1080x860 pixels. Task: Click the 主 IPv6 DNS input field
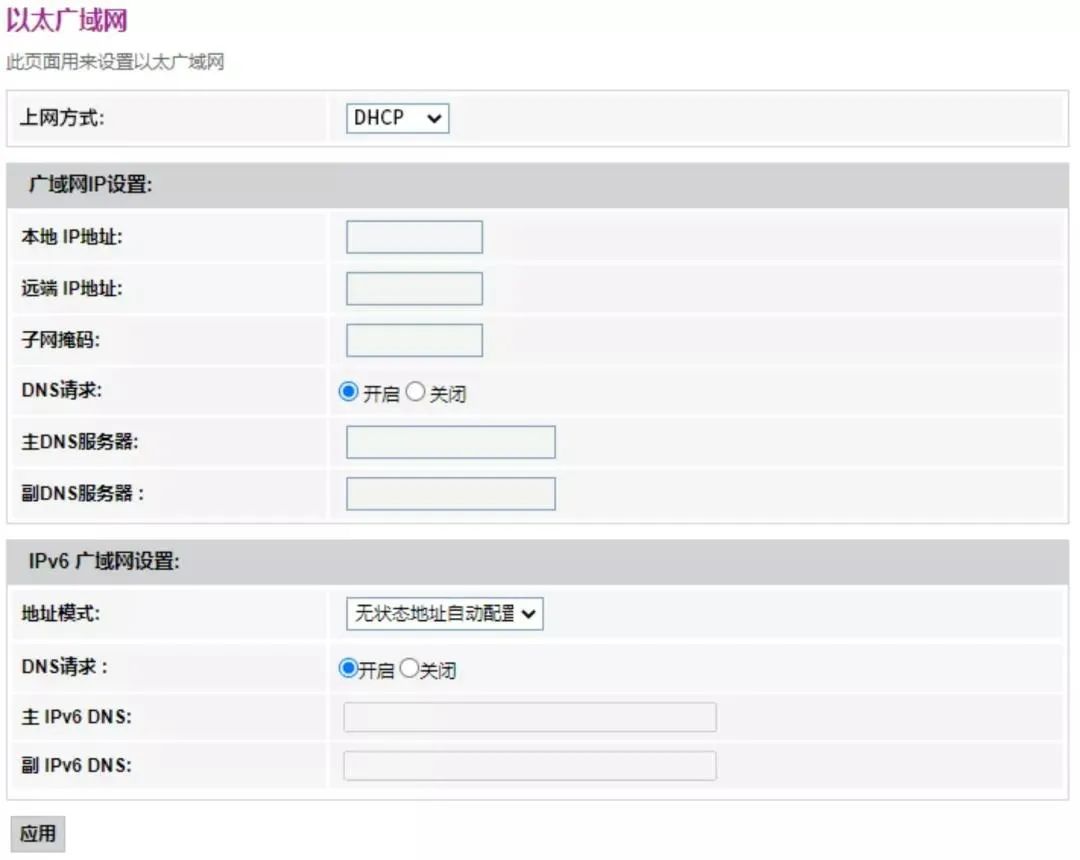(530, 717)
